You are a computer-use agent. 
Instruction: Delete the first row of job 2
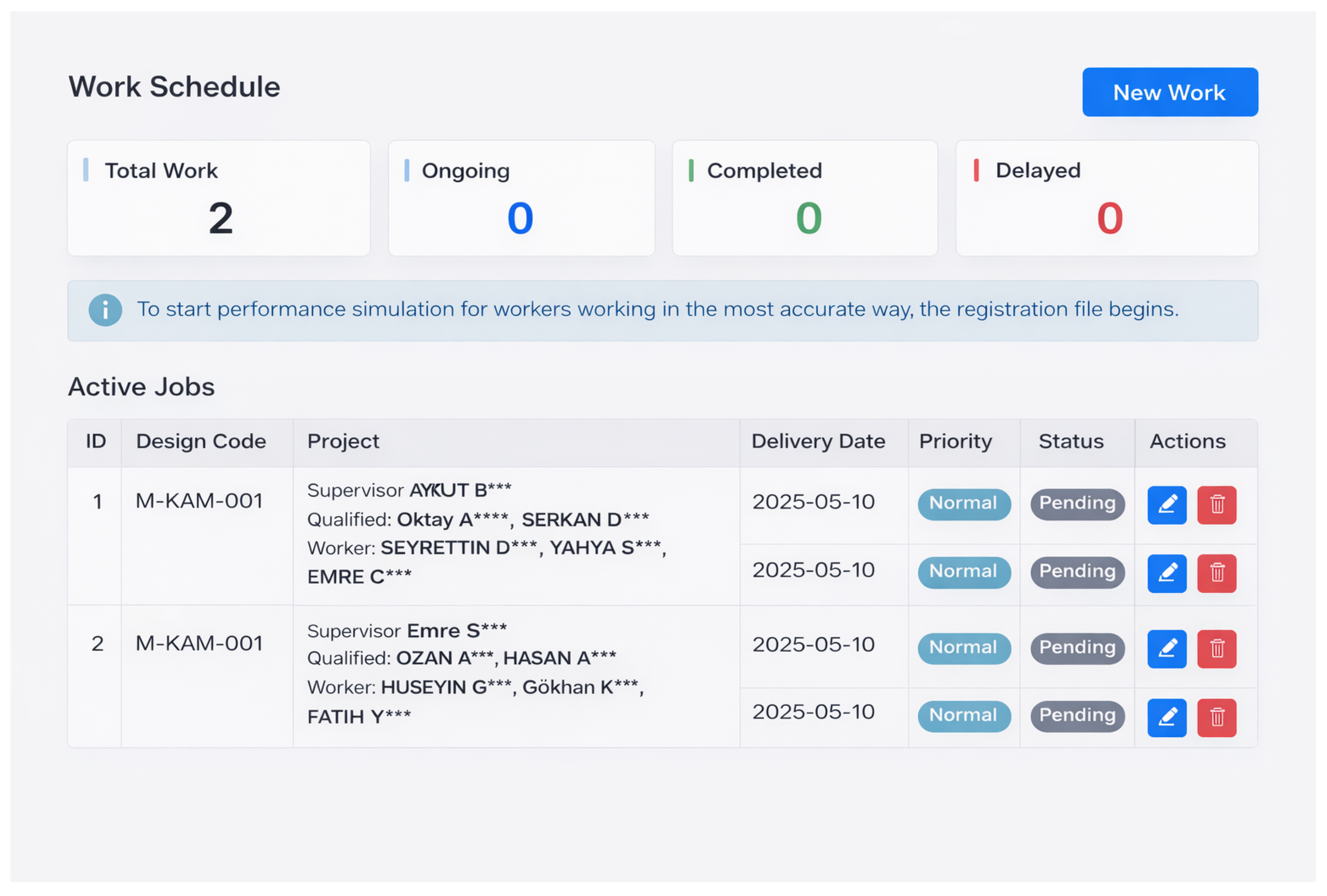[x=1216, y=648]
